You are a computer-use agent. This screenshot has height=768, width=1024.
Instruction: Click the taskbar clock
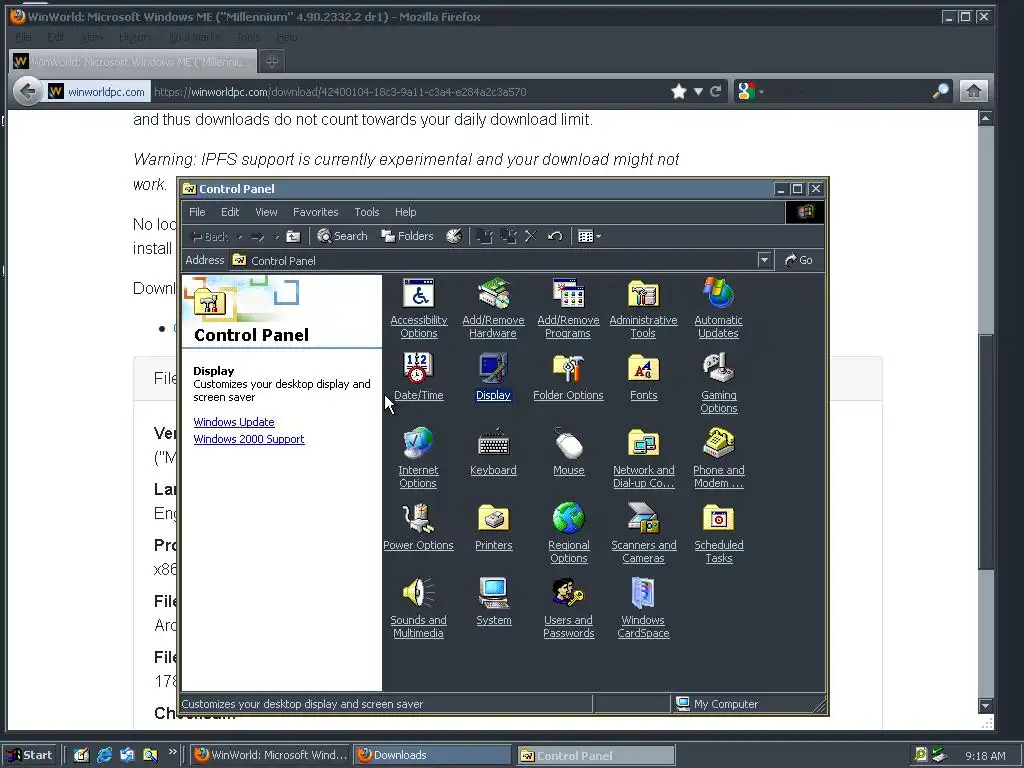pyautogui.click(x=985, y=756)
